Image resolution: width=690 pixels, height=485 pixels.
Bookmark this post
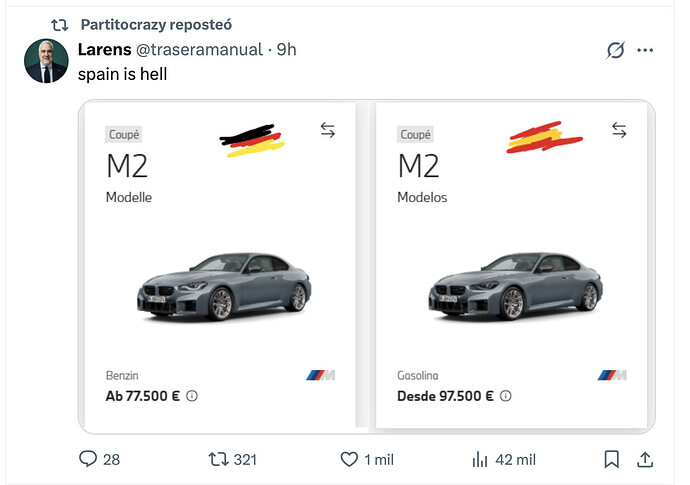[612, 459]
